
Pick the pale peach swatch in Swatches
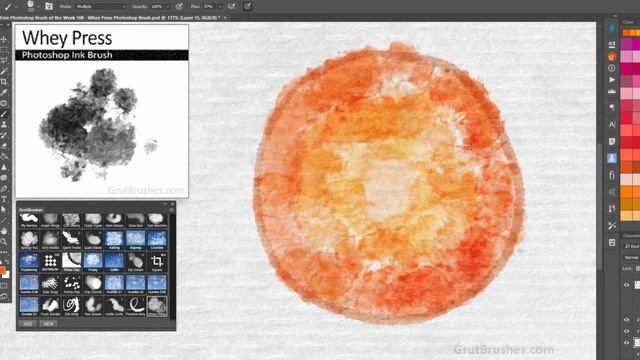pos(626,179)
